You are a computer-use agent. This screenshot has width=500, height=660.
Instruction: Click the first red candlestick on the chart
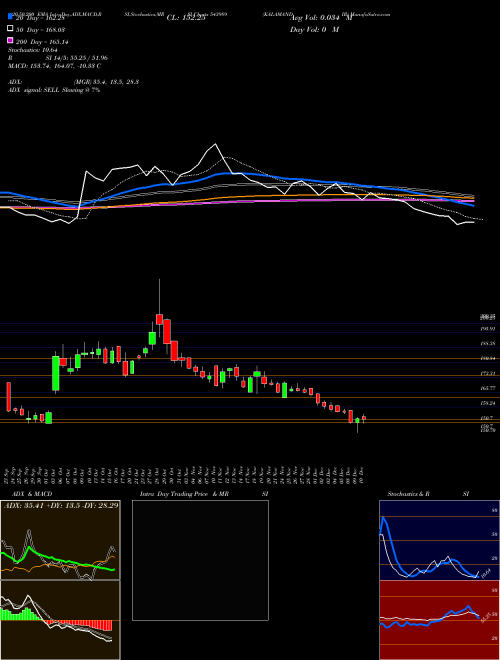tap(8, 397)
